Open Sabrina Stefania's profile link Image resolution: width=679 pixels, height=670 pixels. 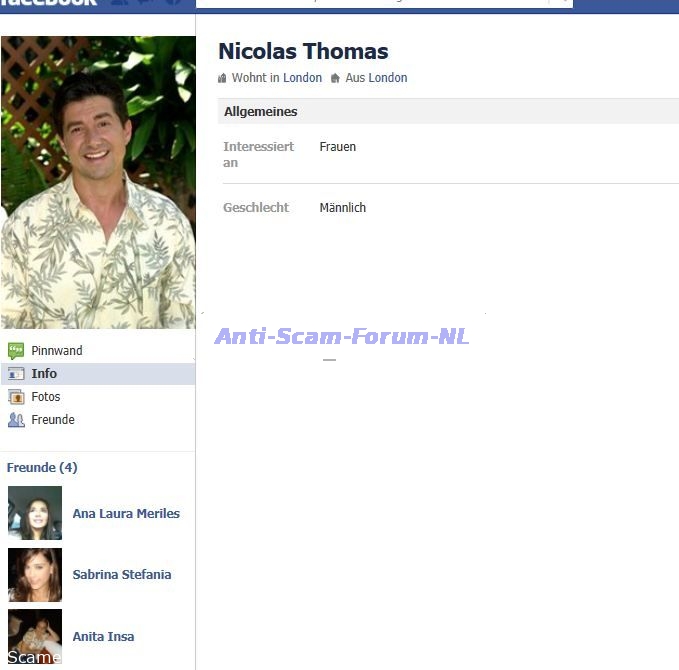tap(121, 575)
